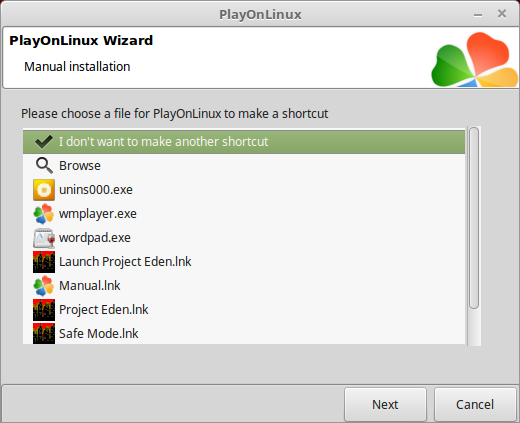Click the Next button
The width and height of the screenshot is (520, 423).
[385, 404]
